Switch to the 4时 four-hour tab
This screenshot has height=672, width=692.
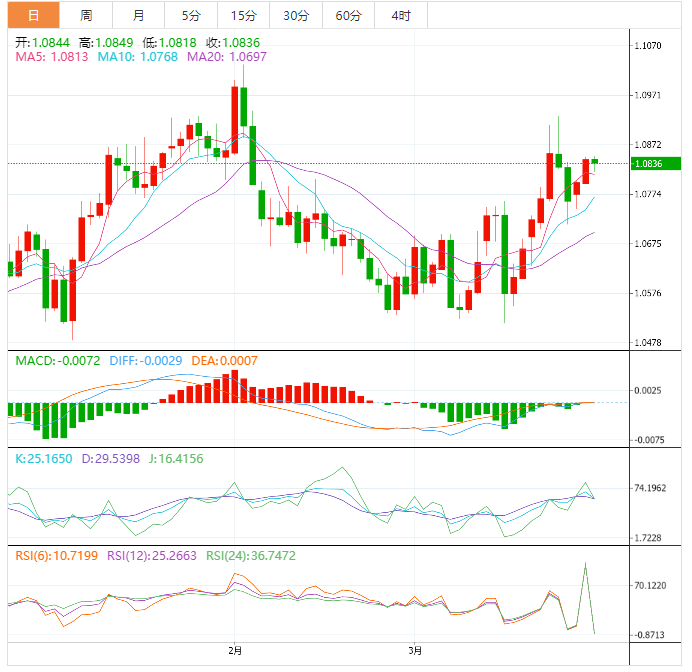[401, 15]
